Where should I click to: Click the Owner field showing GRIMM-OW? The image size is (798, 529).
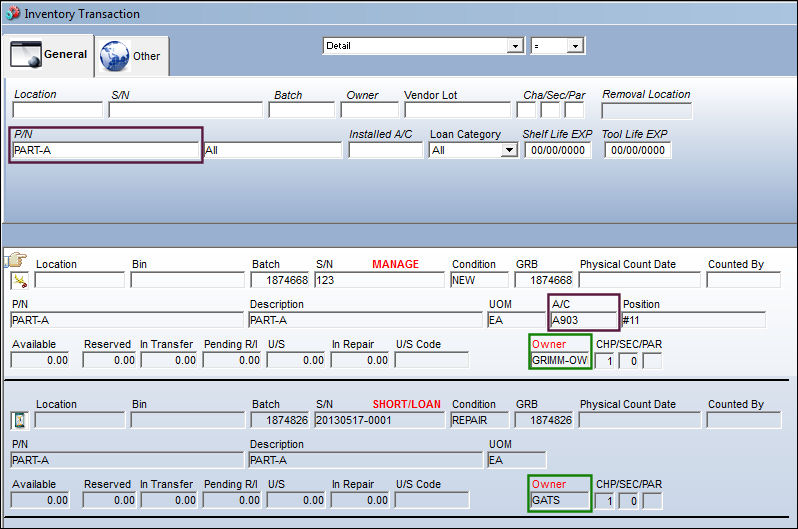560,360
